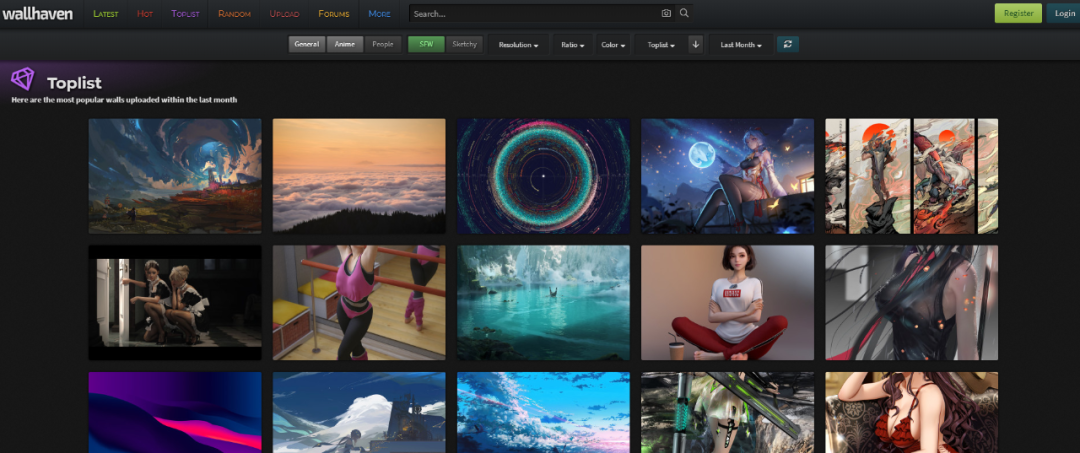1080x453 pixels.
Task: Open the red sun samurai panels wallpaper
Action: pos(911,176)
